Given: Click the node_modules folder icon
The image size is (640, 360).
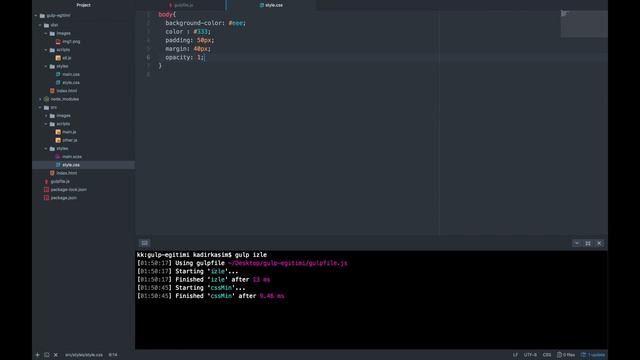Looking at the screenshot, I should (47, 99).
